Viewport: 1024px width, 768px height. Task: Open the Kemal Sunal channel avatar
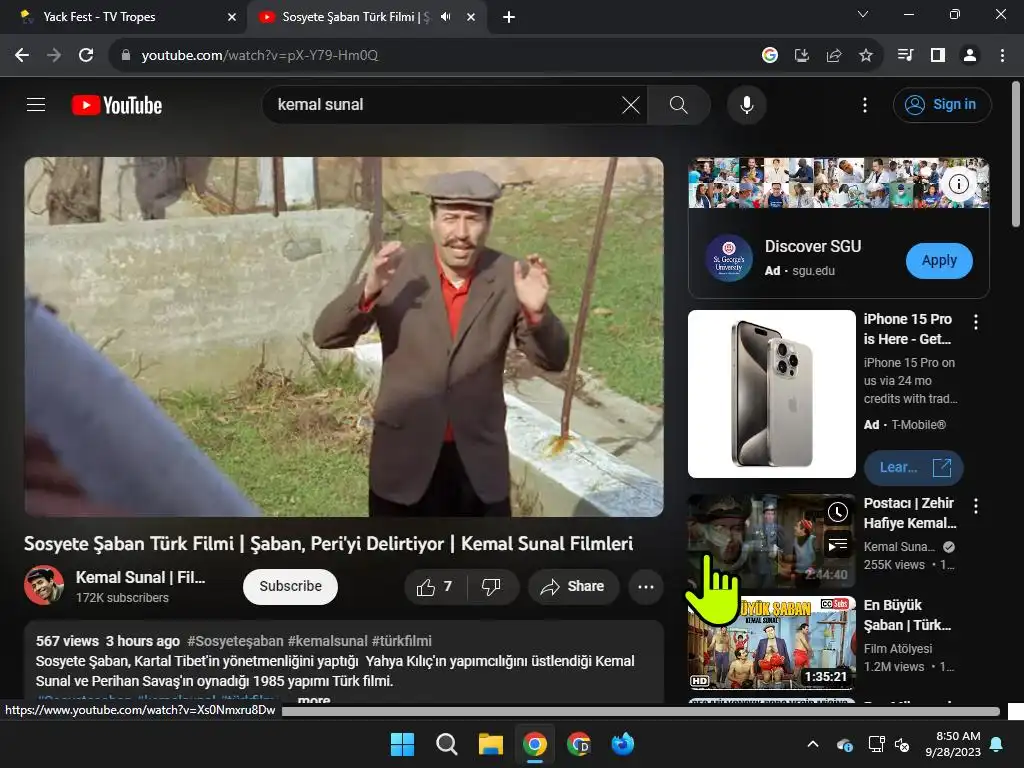click(x=44, y=585)
